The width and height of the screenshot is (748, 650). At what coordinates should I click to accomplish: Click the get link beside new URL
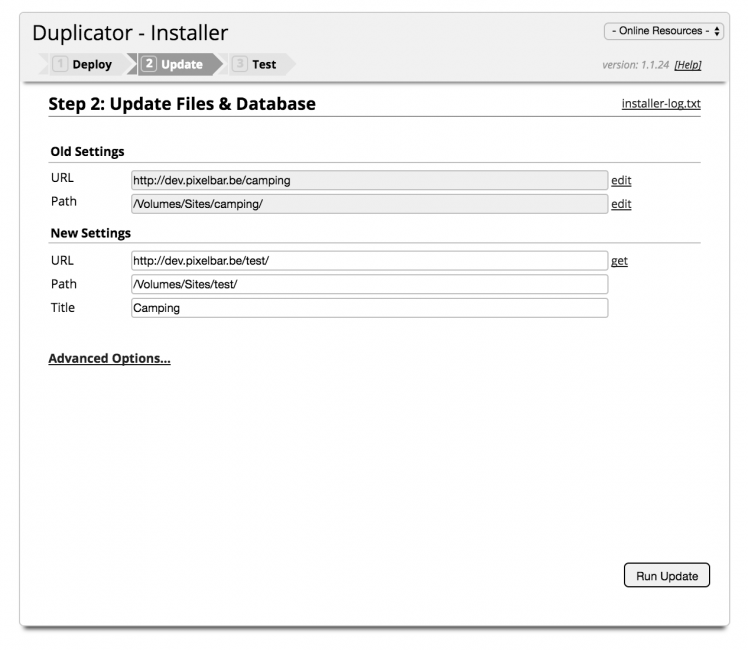click(x=619, y=261)
